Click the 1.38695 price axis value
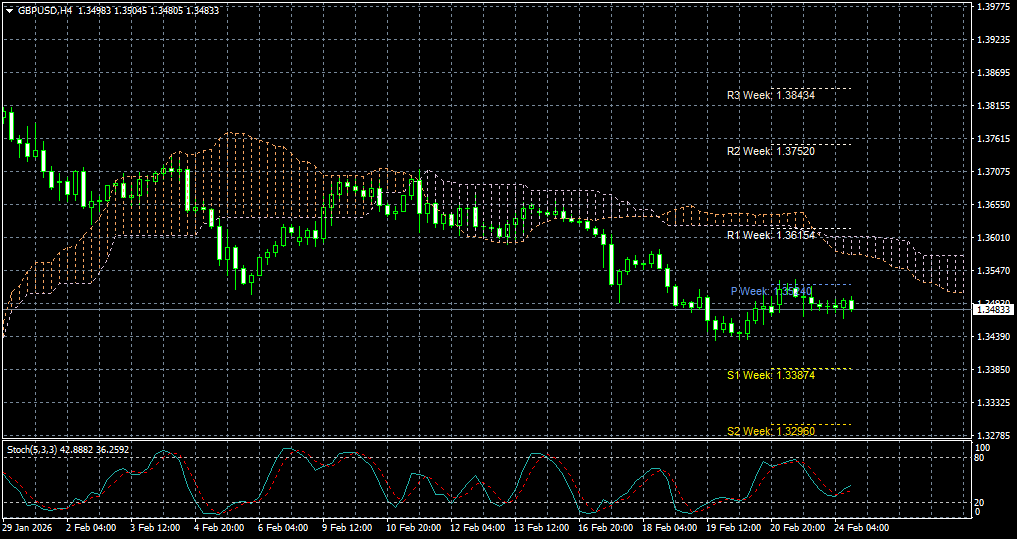 coord(993,73)
